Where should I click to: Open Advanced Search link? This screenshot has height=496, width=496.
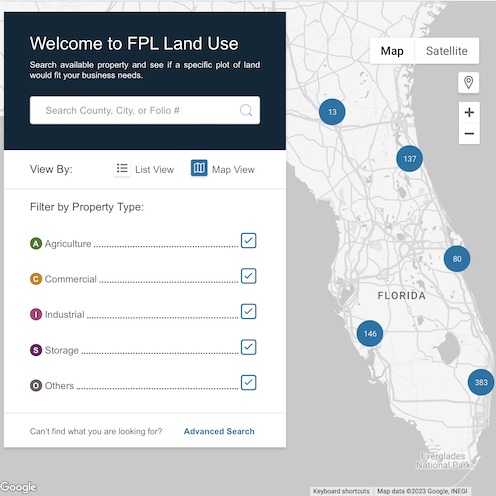219,431
